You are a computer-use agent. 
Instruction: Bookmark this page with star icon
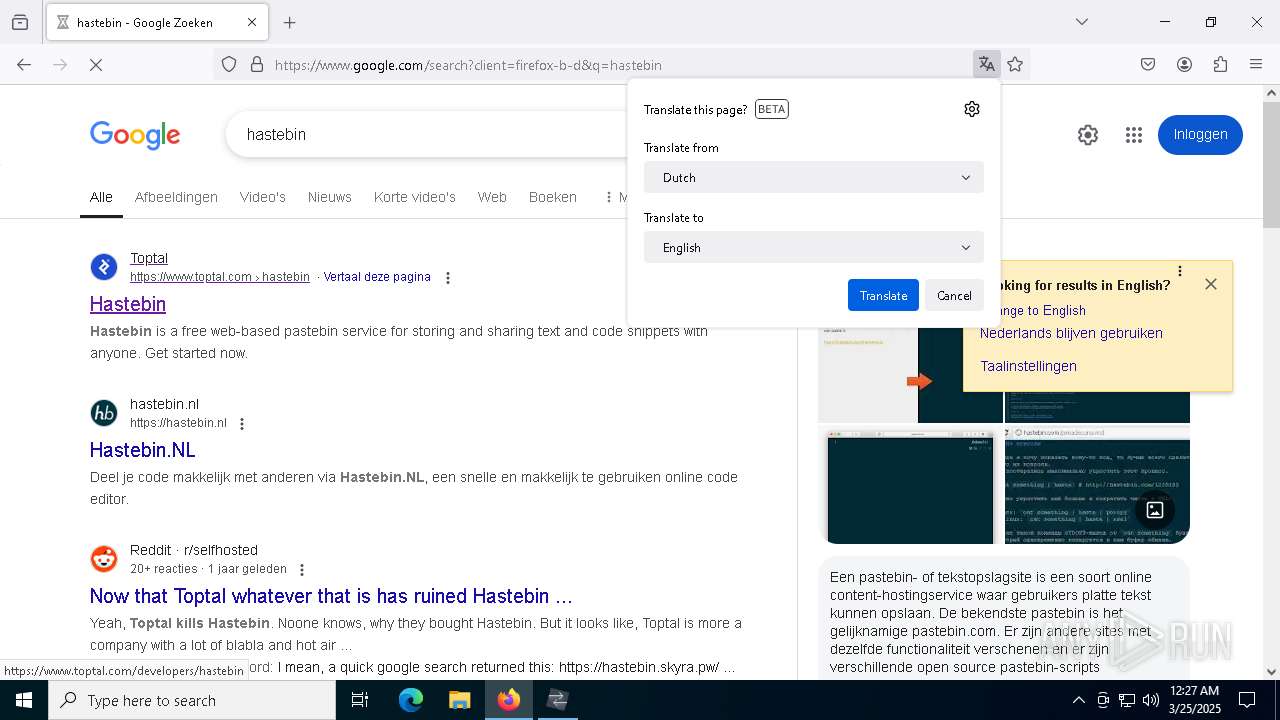[x=1015, y=65]
